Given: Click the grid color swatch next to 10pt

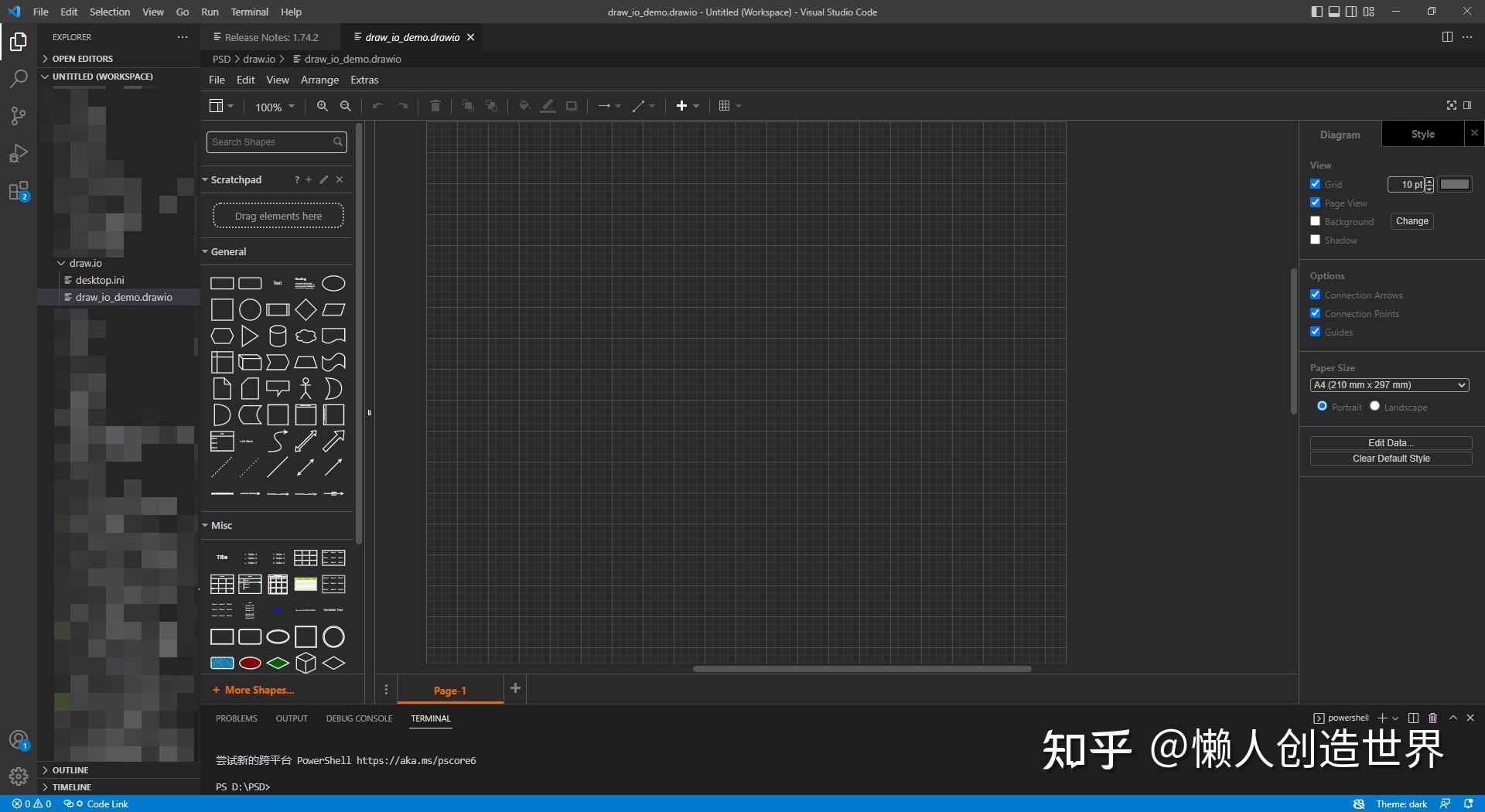Looking at the screenshot, I should pos(1456,184).
